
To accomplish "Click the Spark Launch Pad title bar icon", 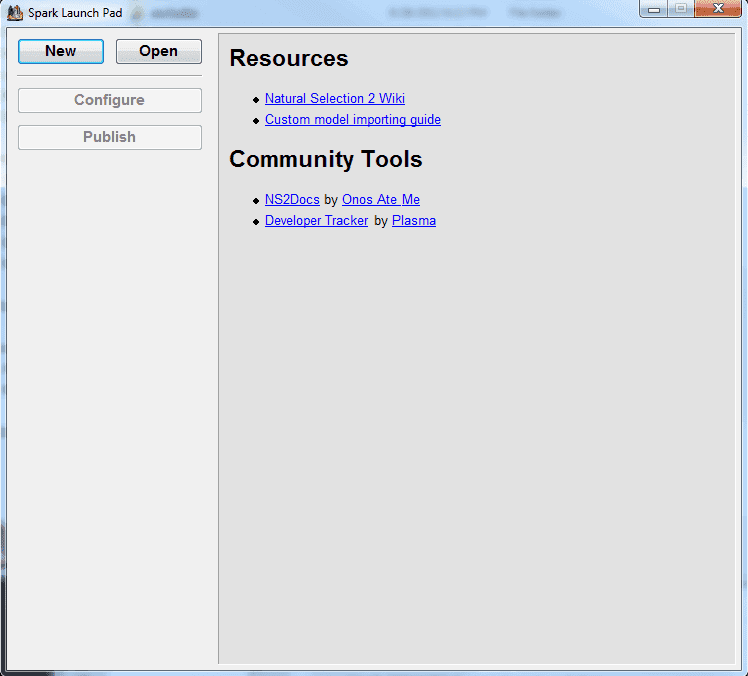I will 15,13.
